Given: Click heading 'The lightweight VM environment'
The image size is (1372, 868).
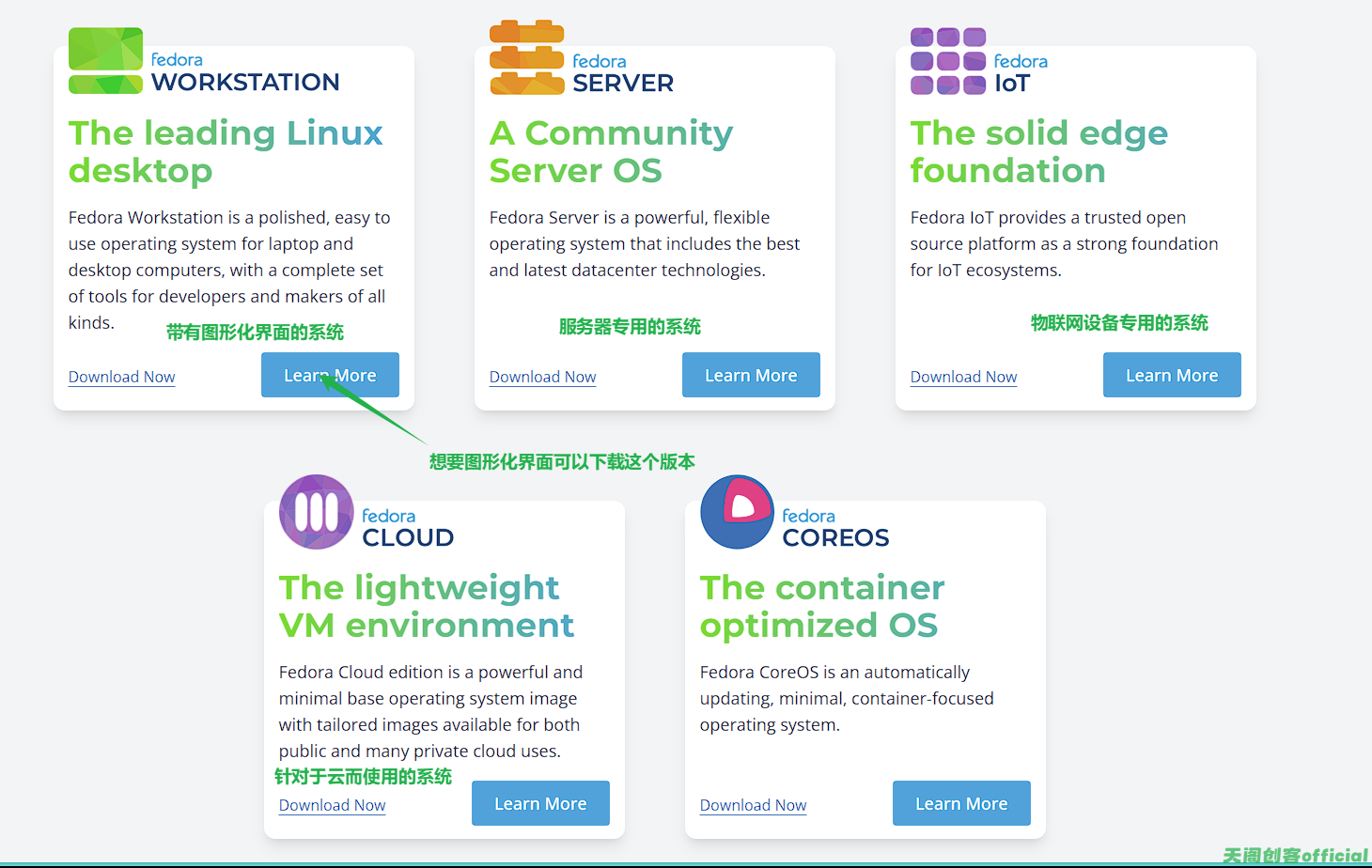Looking at the screenshot, I should tap(427, 606).
